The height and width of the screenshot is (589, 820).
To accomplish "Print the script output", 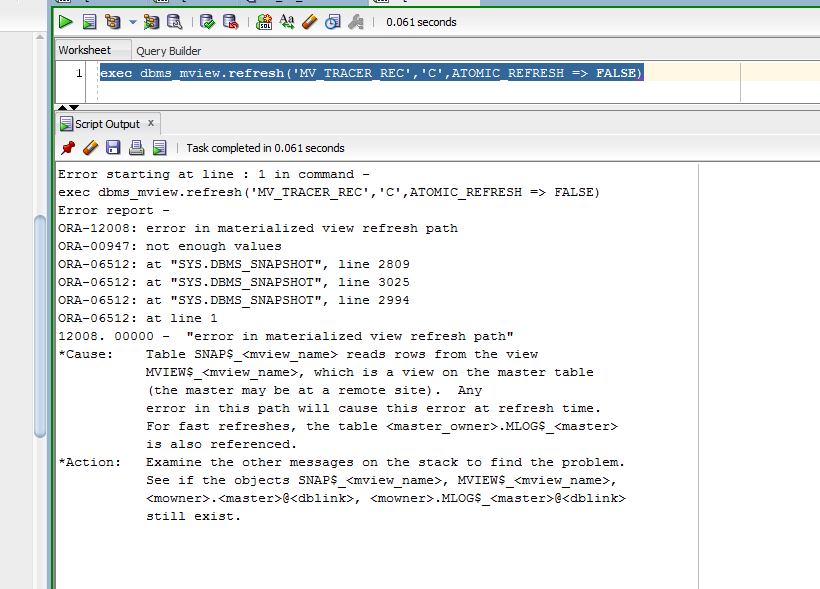I will tap(136, 148).
